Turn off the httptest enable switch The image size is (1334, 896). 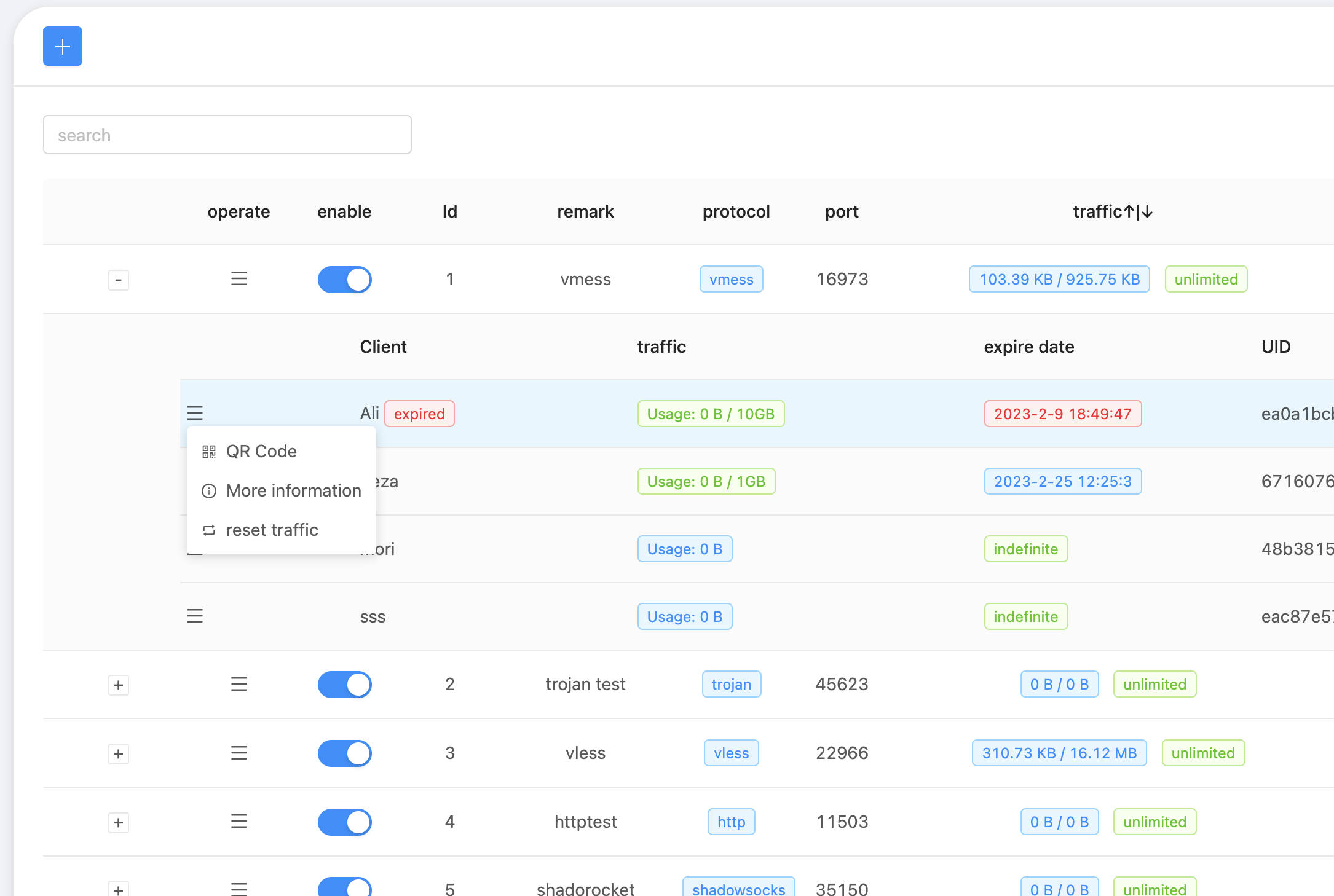(x=344, y=822)
